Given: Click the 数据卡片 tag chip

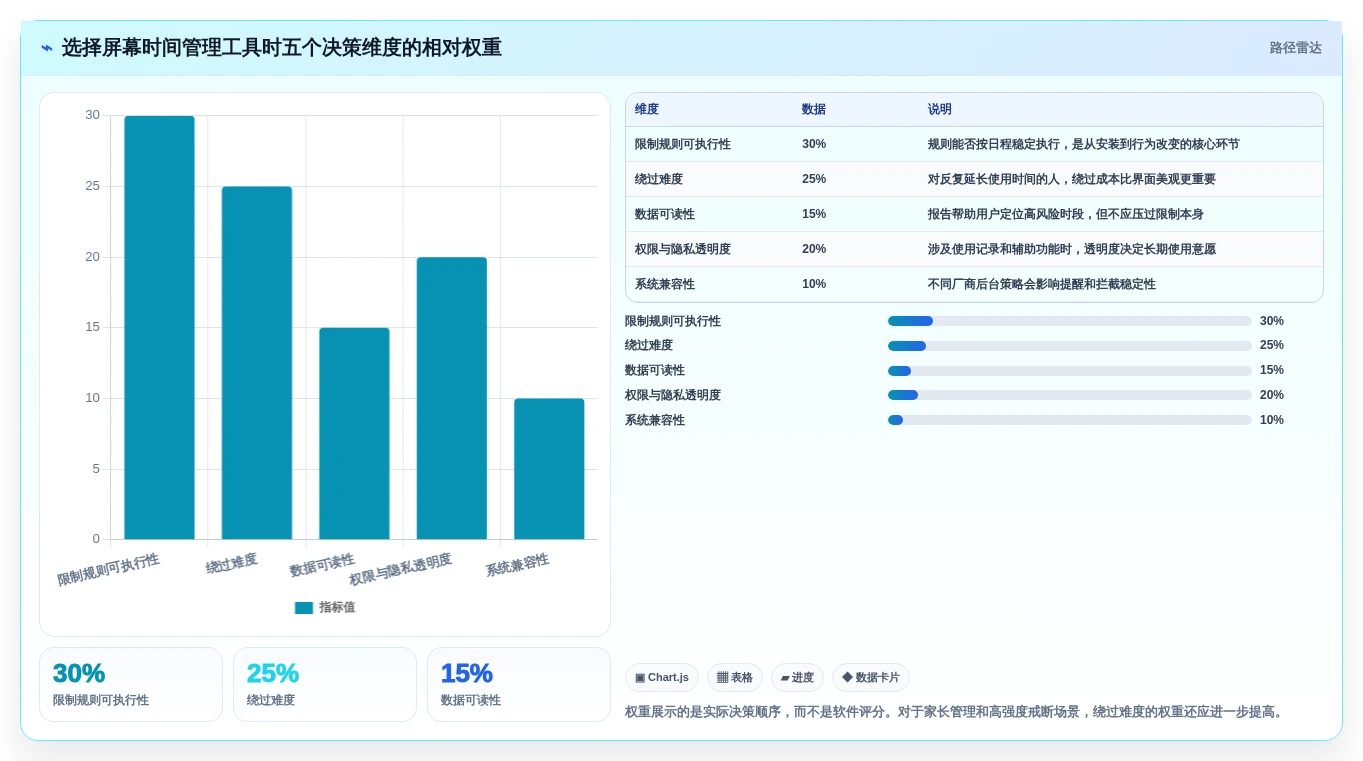Looking at the screenshot, I should pyautogui.click(x=871, y=678).
